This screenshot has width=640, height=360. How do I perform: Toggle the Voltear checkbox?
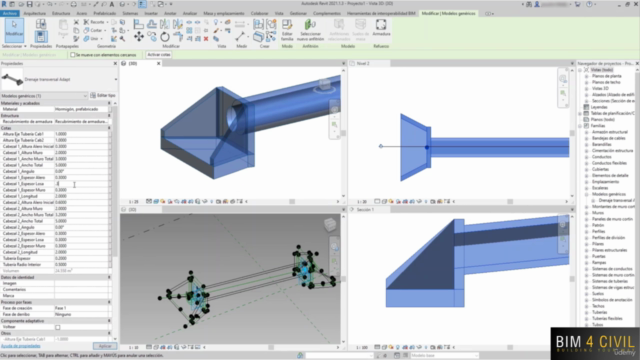click(x=58, y=327)
